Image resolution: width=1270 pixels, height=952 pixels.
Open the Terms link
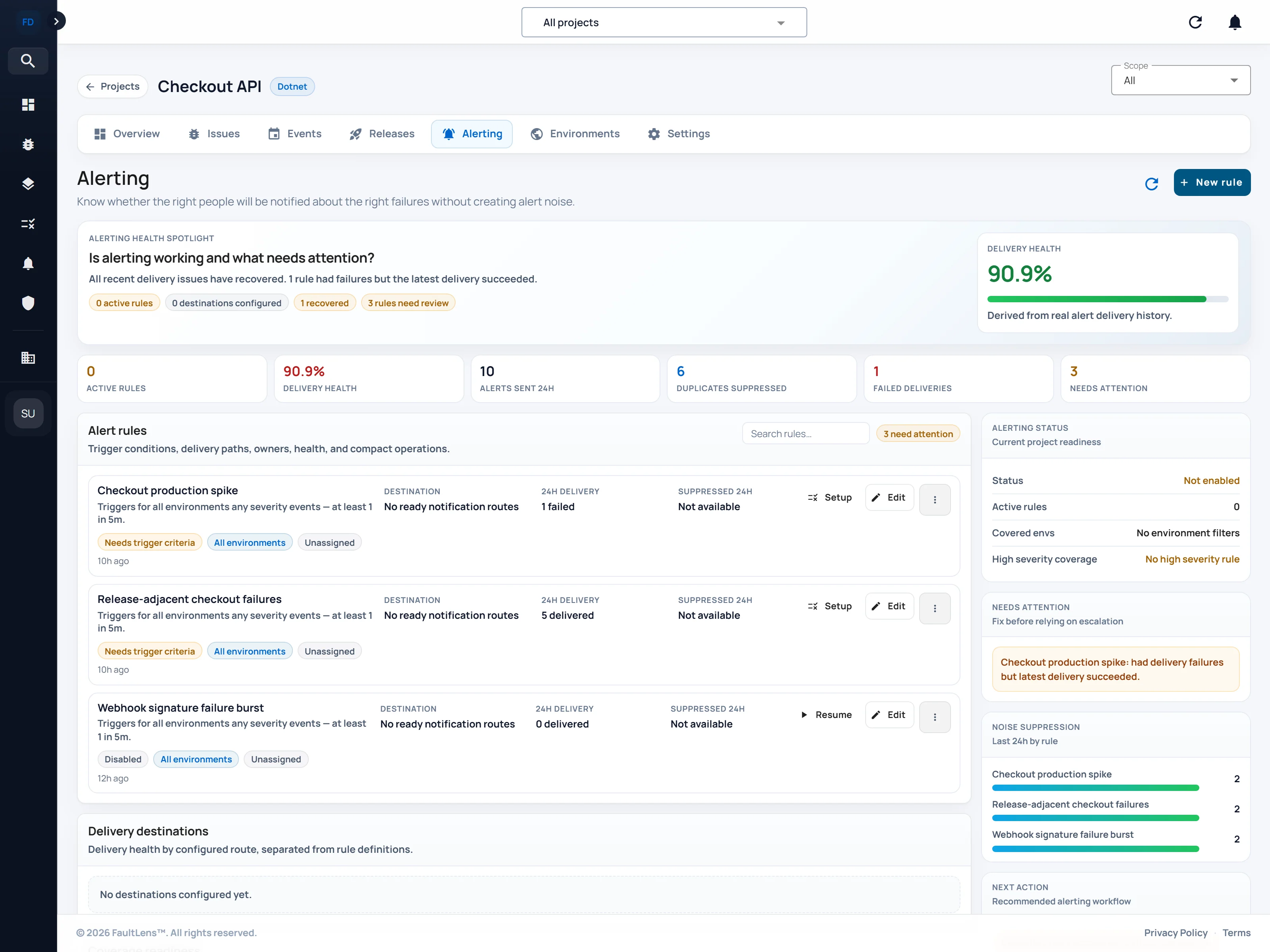pos(1236,933)
